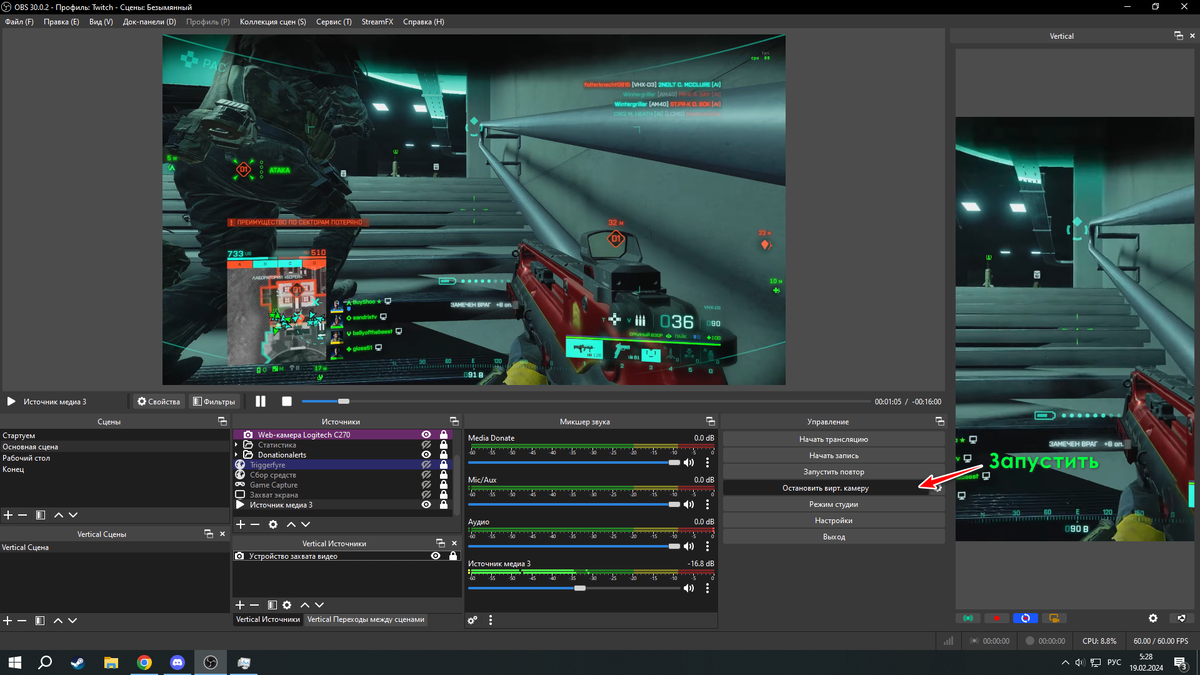
Task: Move source down in the Источники panel
Action: point(305,524)
